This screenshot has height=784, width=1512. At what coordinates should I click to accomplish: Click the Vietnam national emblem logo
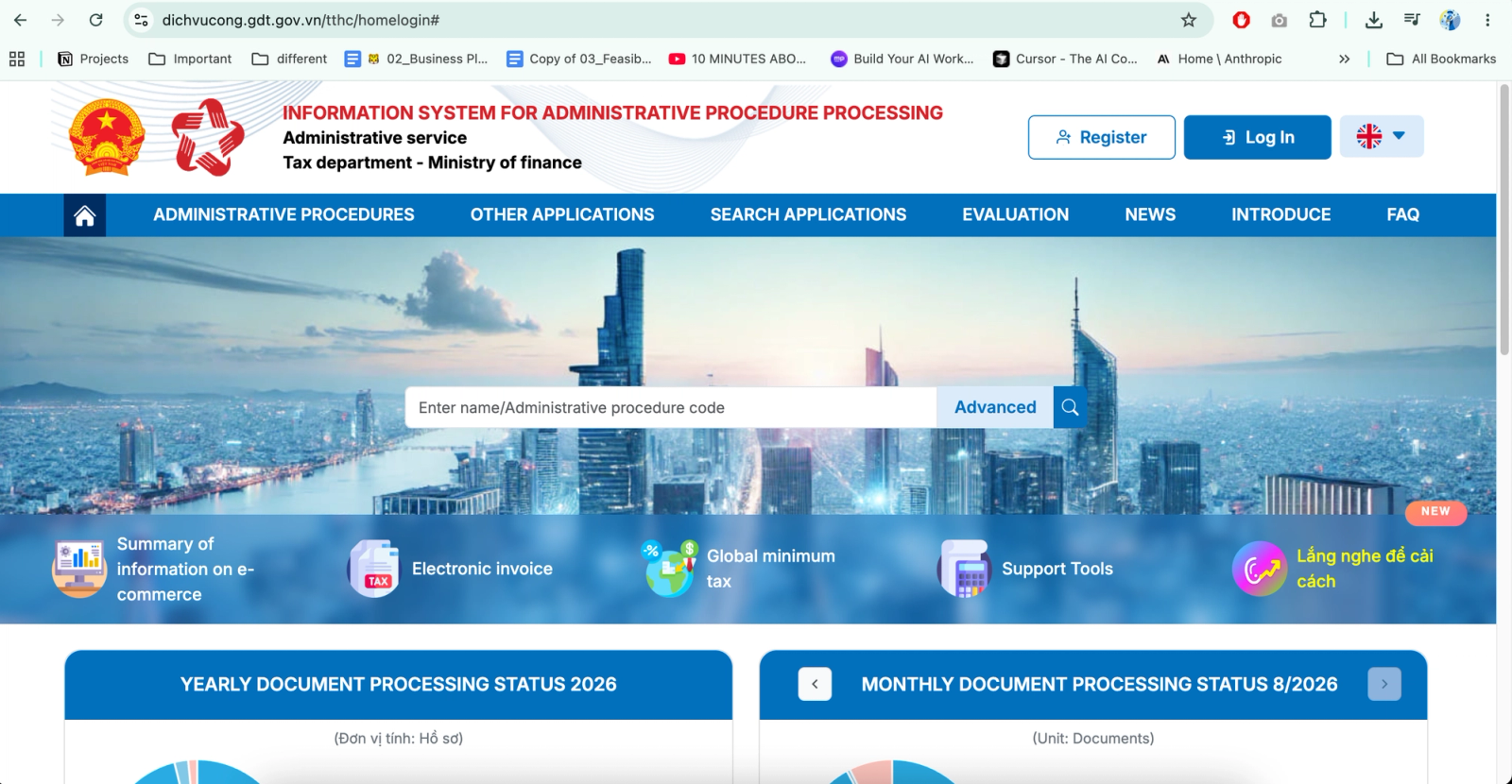(x=107, y=138)
